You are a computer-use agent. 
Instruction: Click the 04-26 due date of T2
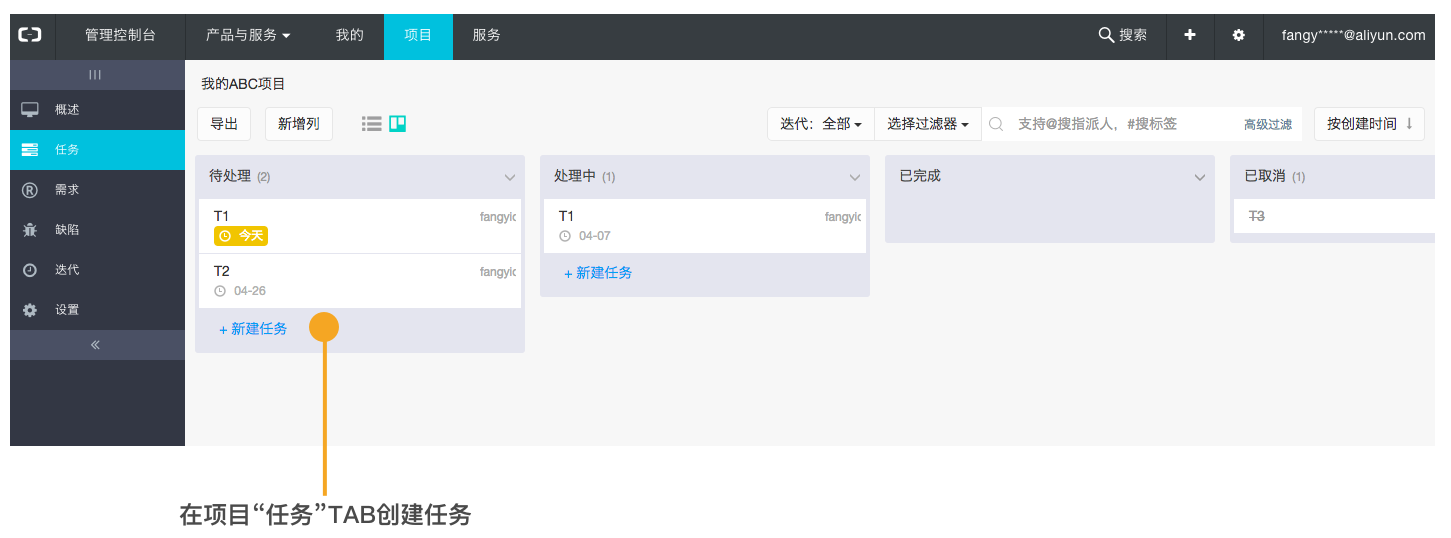point(240,291)
